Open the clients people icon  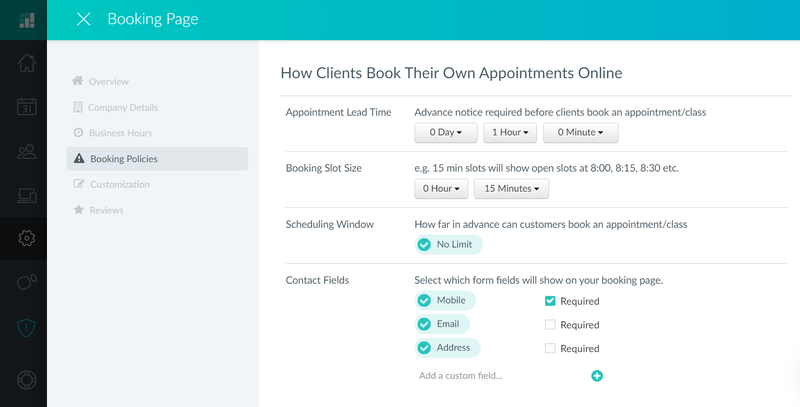[26, 151]
